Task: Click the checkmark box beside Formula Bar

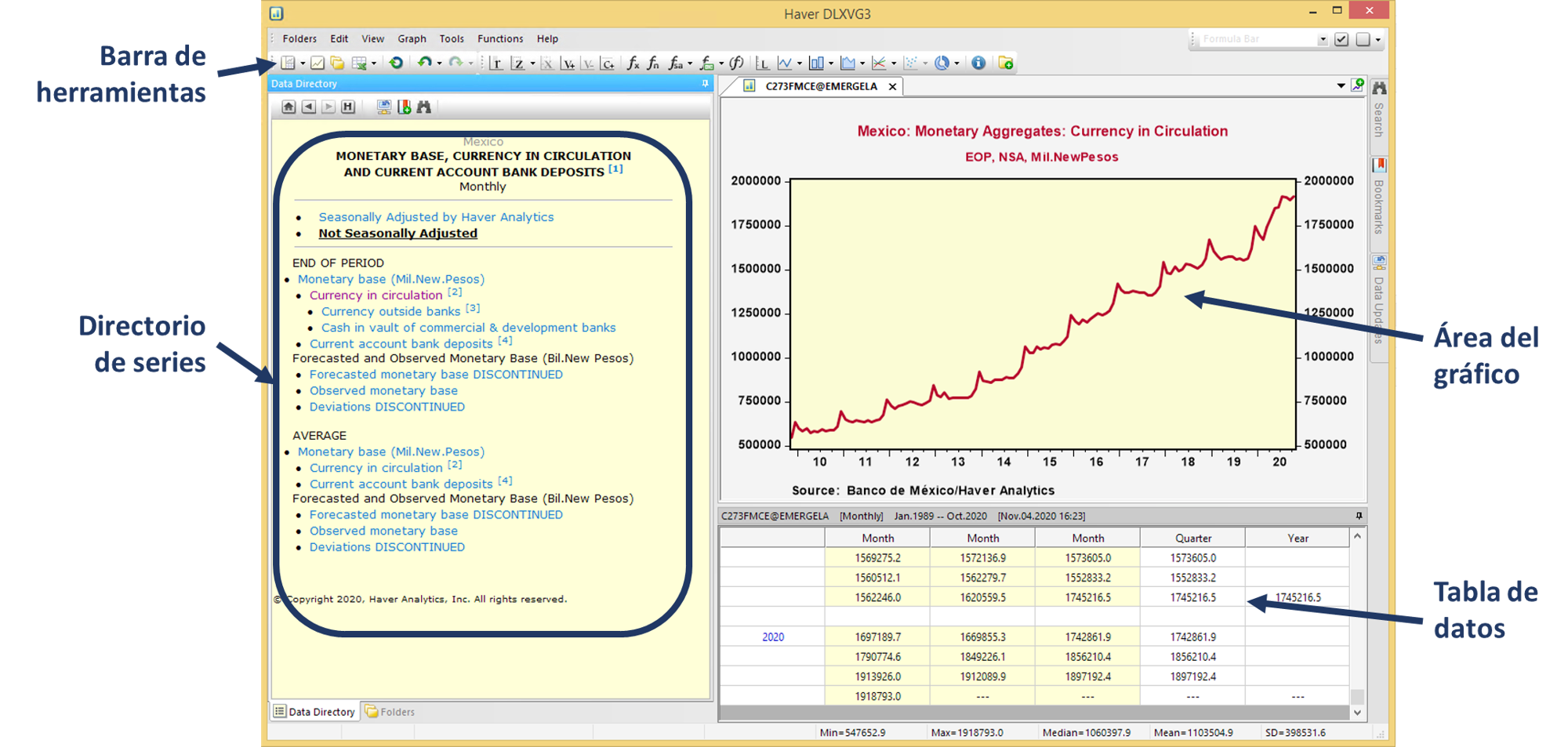Action: [1341, 39]
